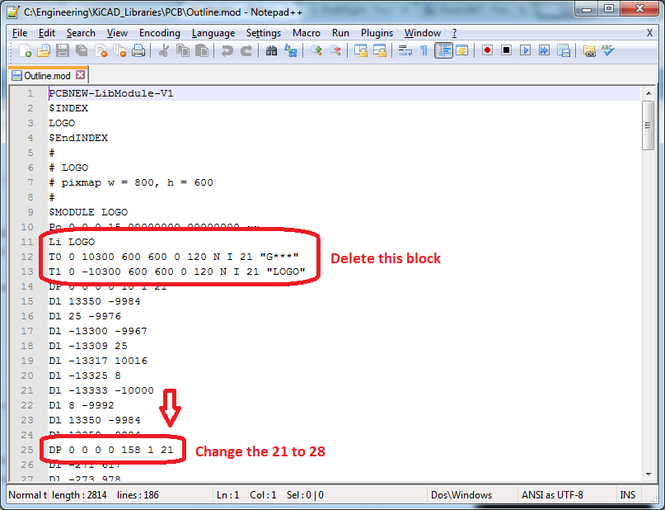Open the Macro menu
This screenshot has height=510, width=665.
coord(306,33)
